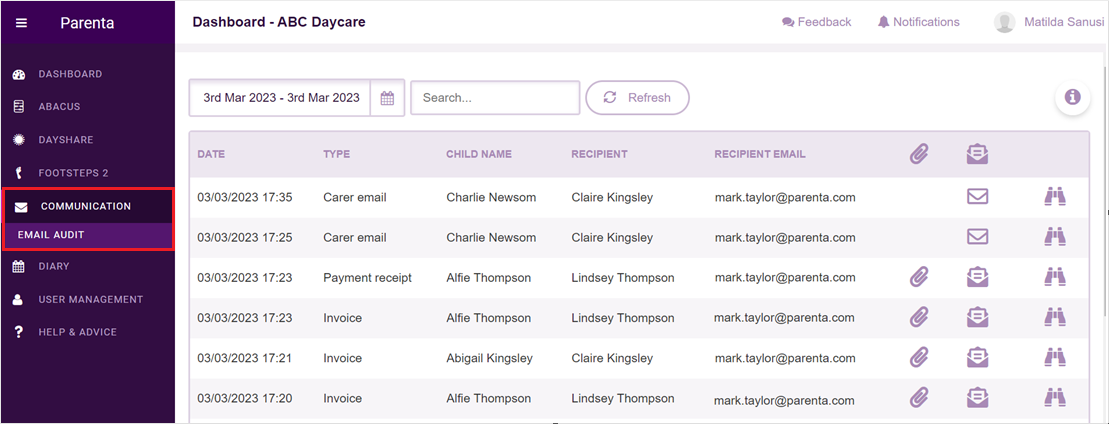
Task: Click the Communication envelope icon
Action: coord(21,207)
